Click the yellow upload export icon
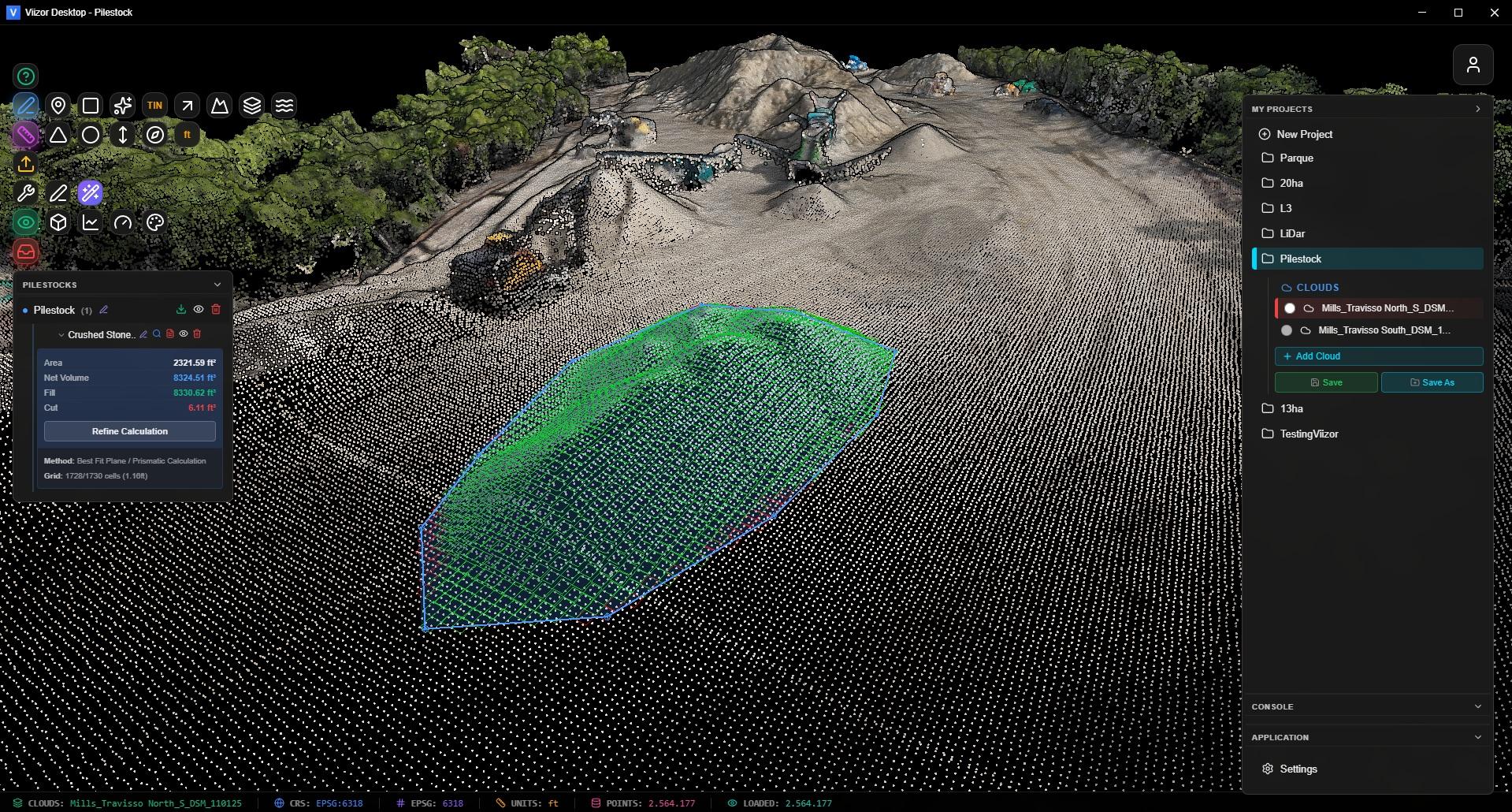 26,164
